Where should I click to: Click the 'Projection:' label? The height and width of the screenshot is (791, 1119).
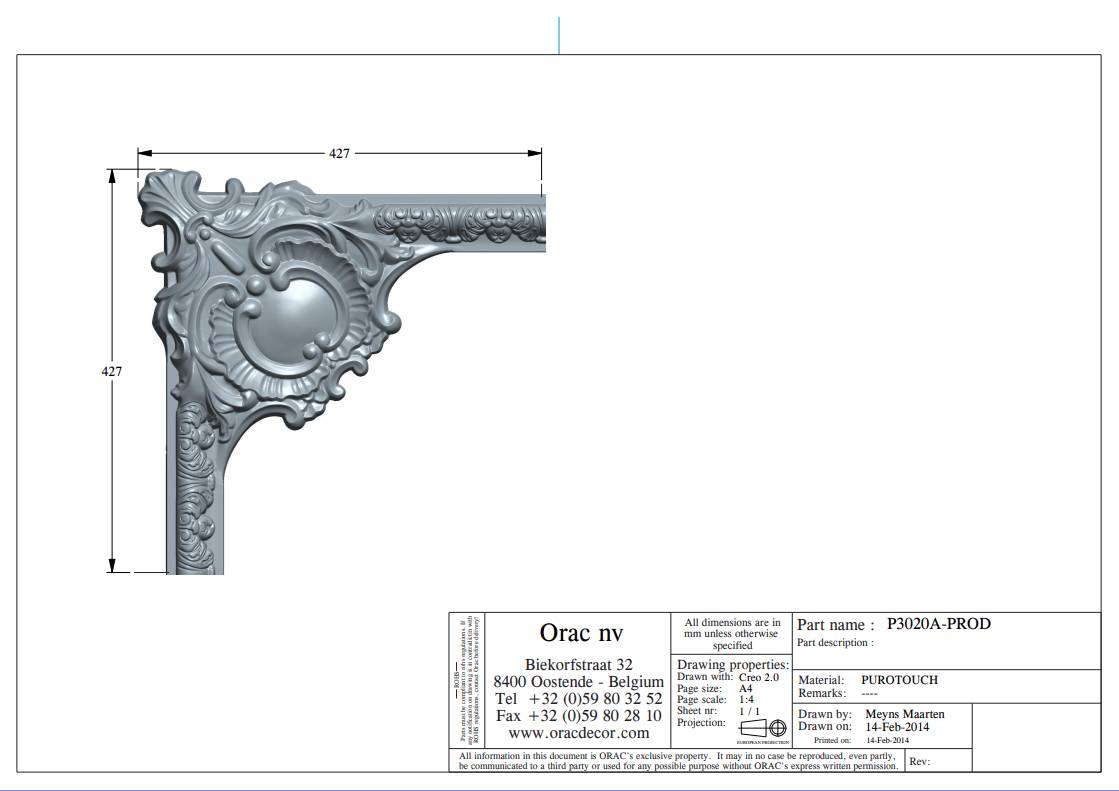[701, 722]
